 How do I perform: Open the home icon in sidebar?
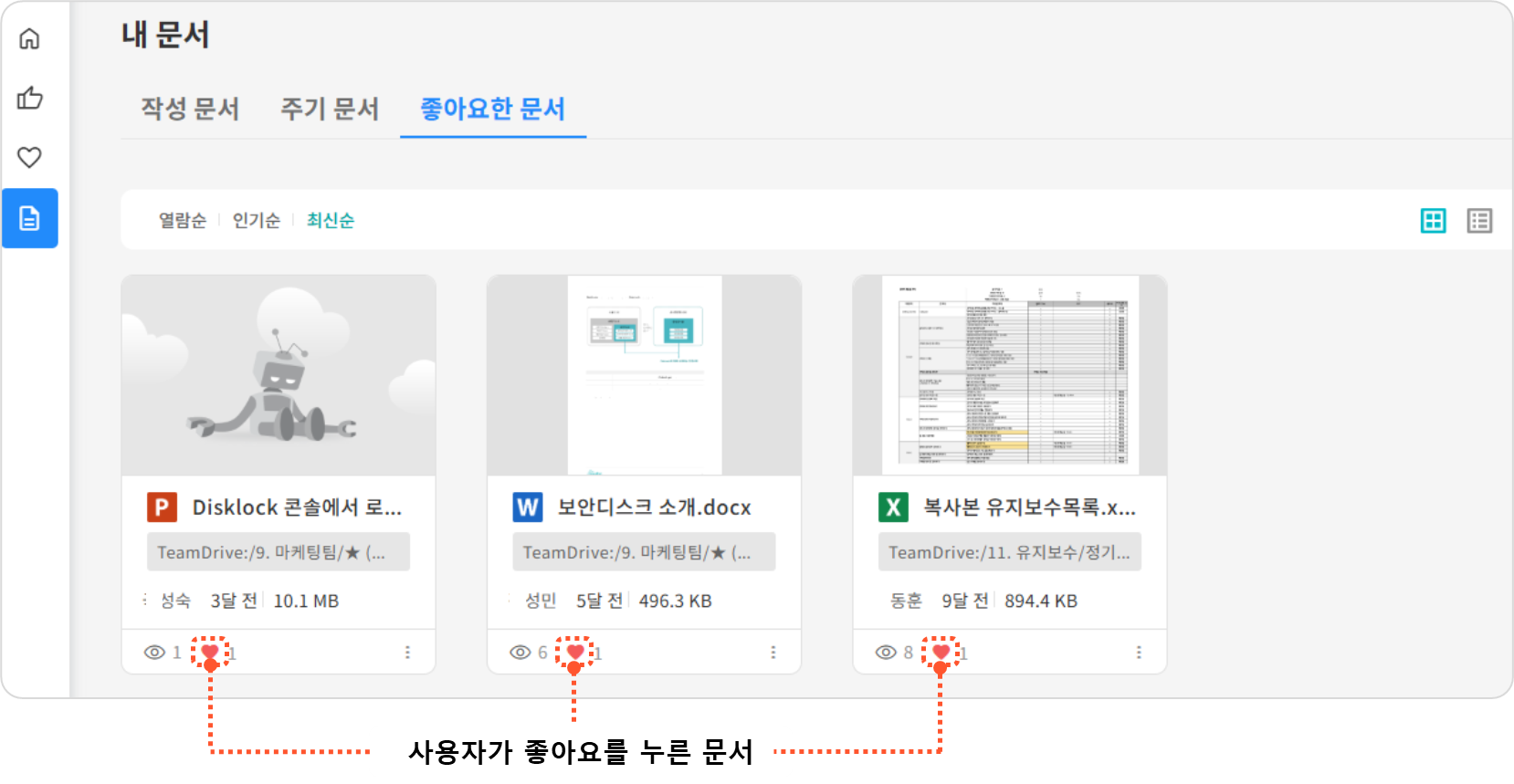point(29,38)
